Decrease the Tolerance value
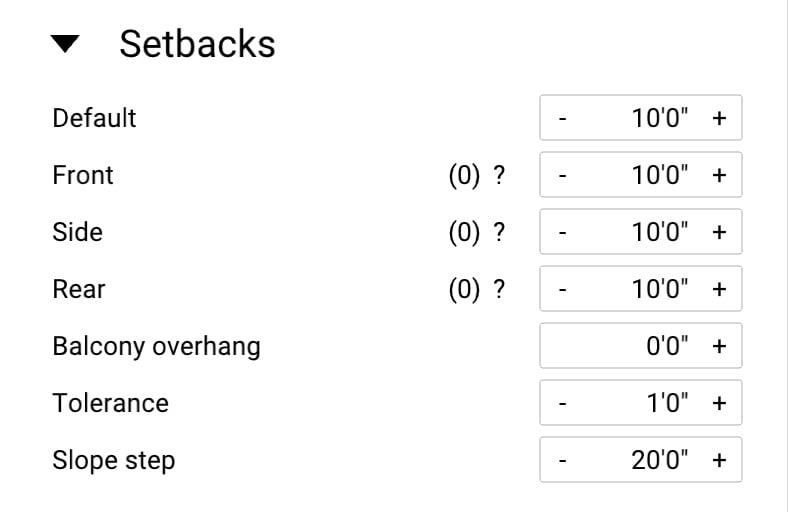 [x=563, y=403]
